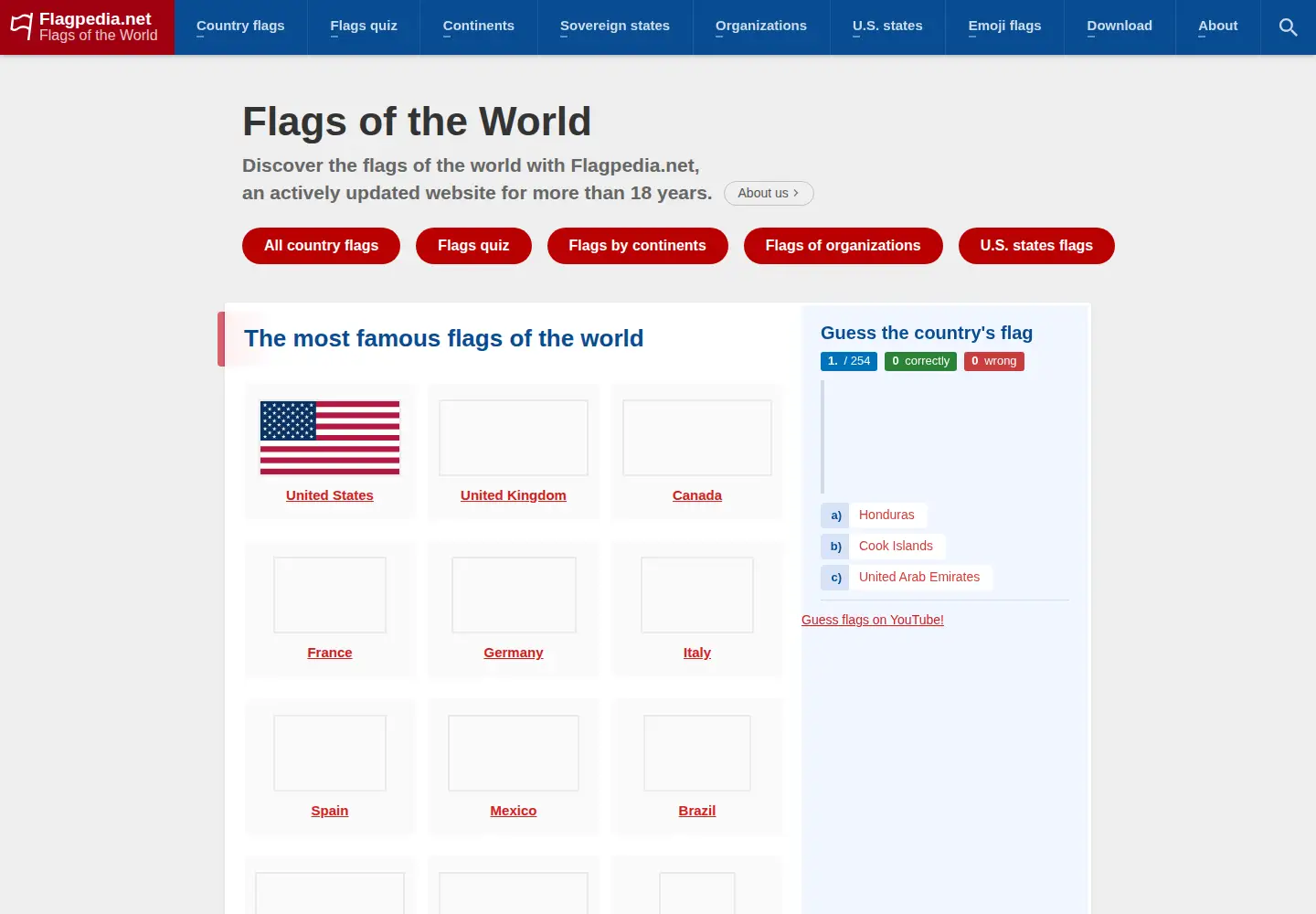Image resolution: width=1316 pixels, height=914 pixels.
Task: Click the Brazil text link
Action: tap(697, 811)
